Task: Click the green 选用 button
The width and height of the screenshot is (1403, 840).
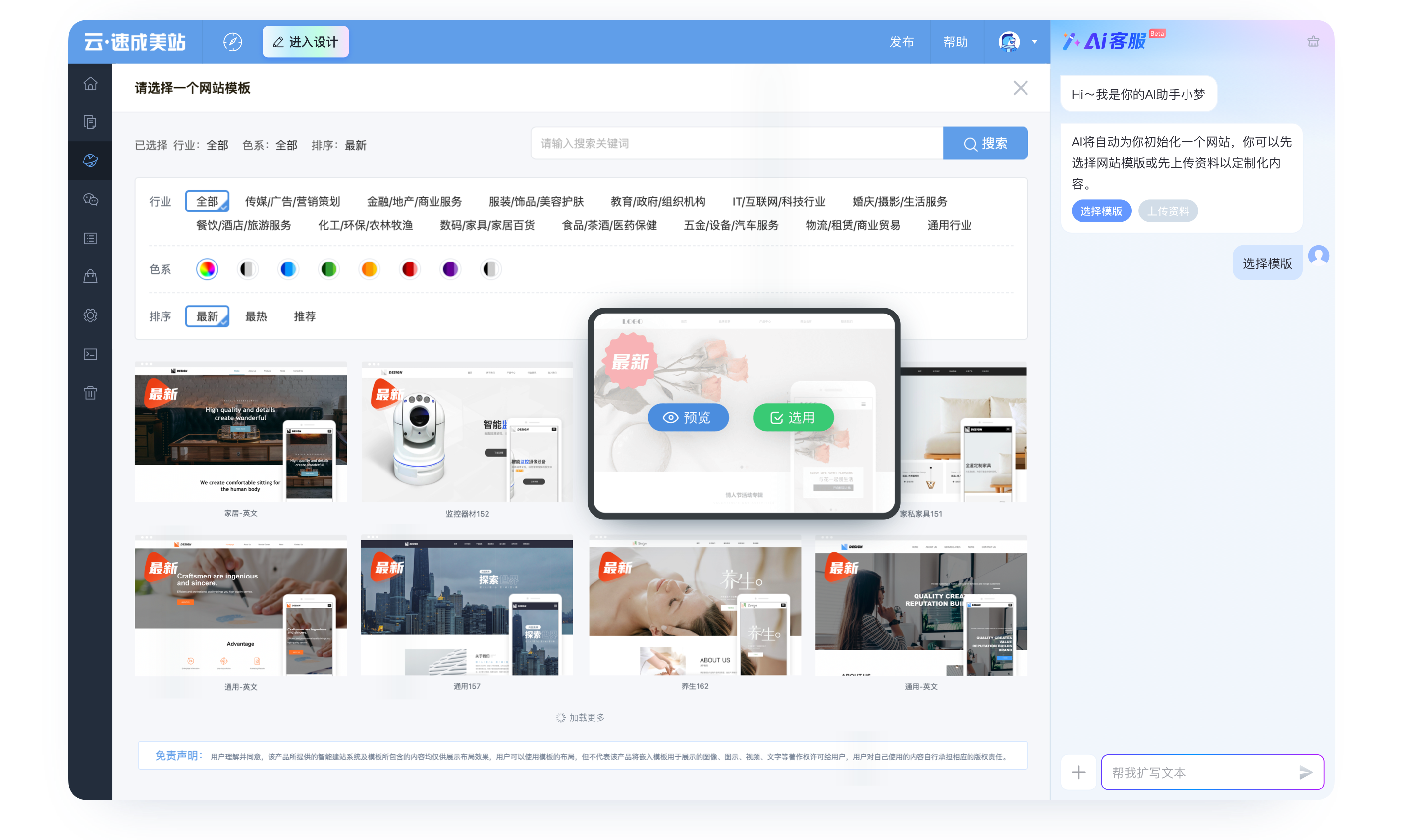Action: [x=793, y=418]
